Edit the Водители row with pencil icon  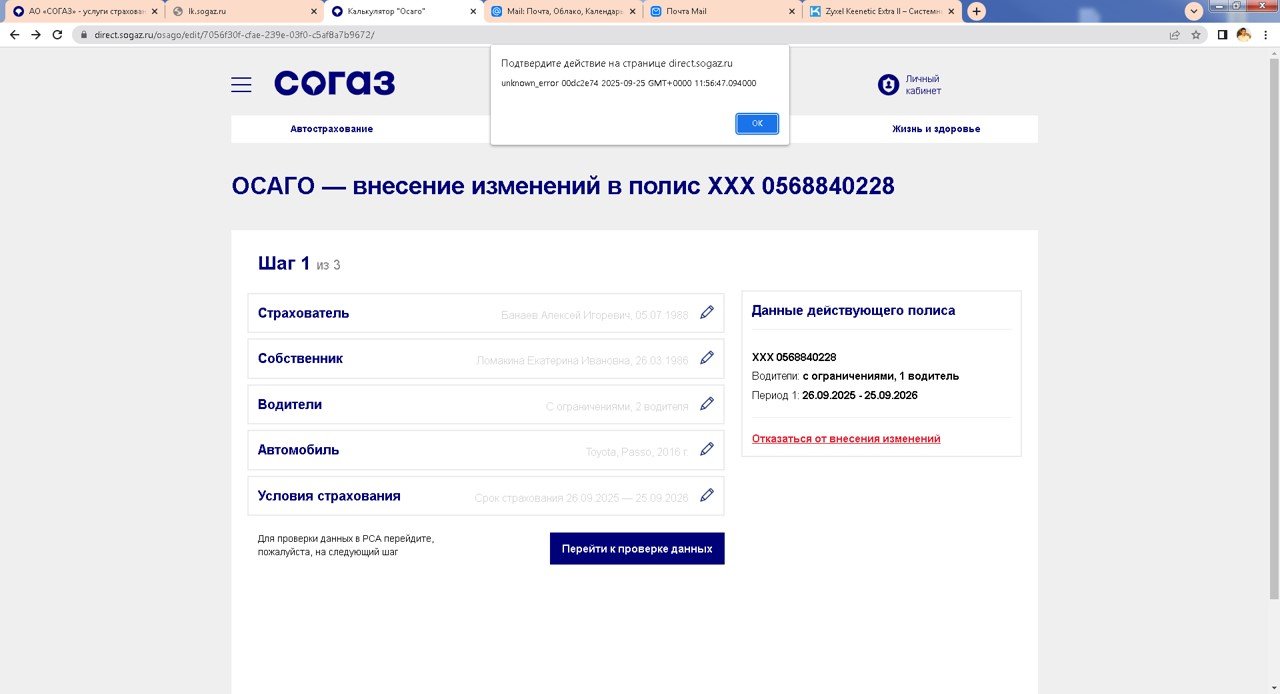tap(707, 404)
